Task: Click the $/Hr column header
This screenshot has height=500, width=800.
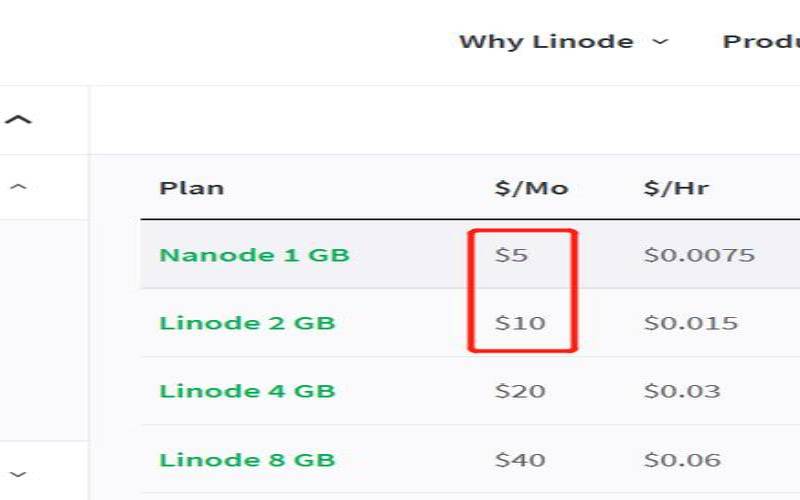Action: (x=676, y=188)
